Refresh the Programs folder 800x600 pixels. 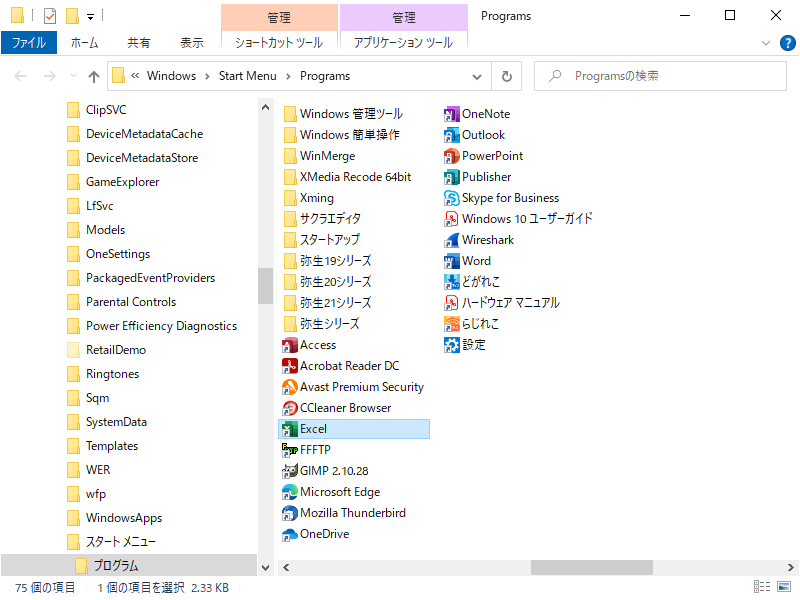pos(507,77)
